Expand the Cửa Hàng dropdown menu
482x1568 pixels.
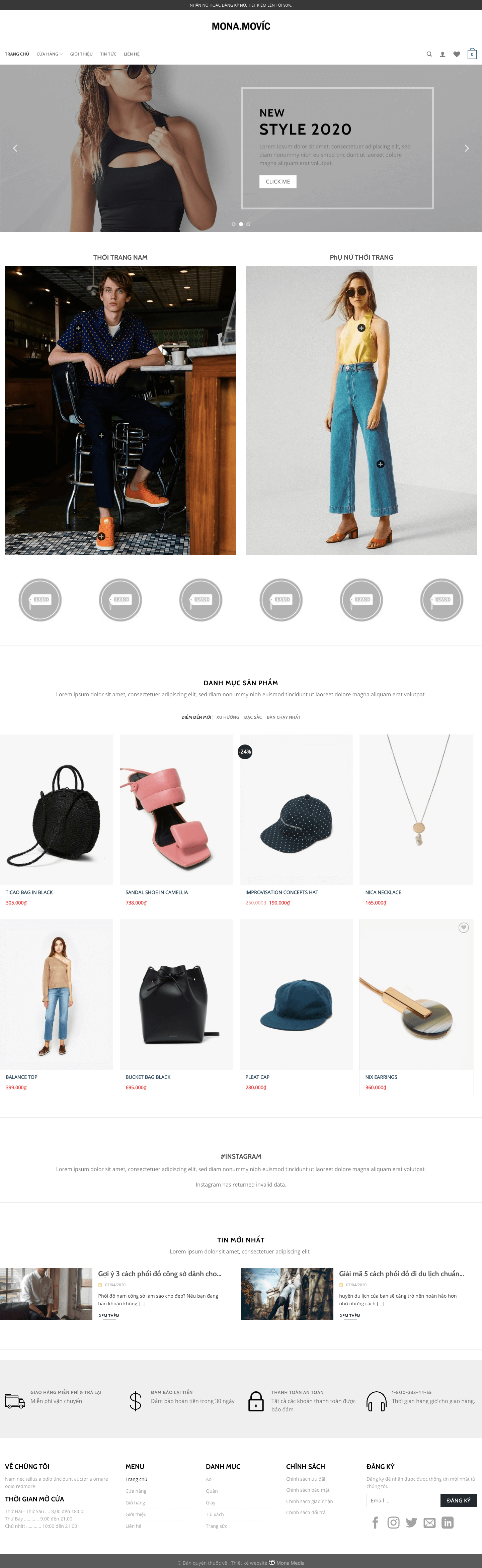pyautogui.click(x=49, y=54)
